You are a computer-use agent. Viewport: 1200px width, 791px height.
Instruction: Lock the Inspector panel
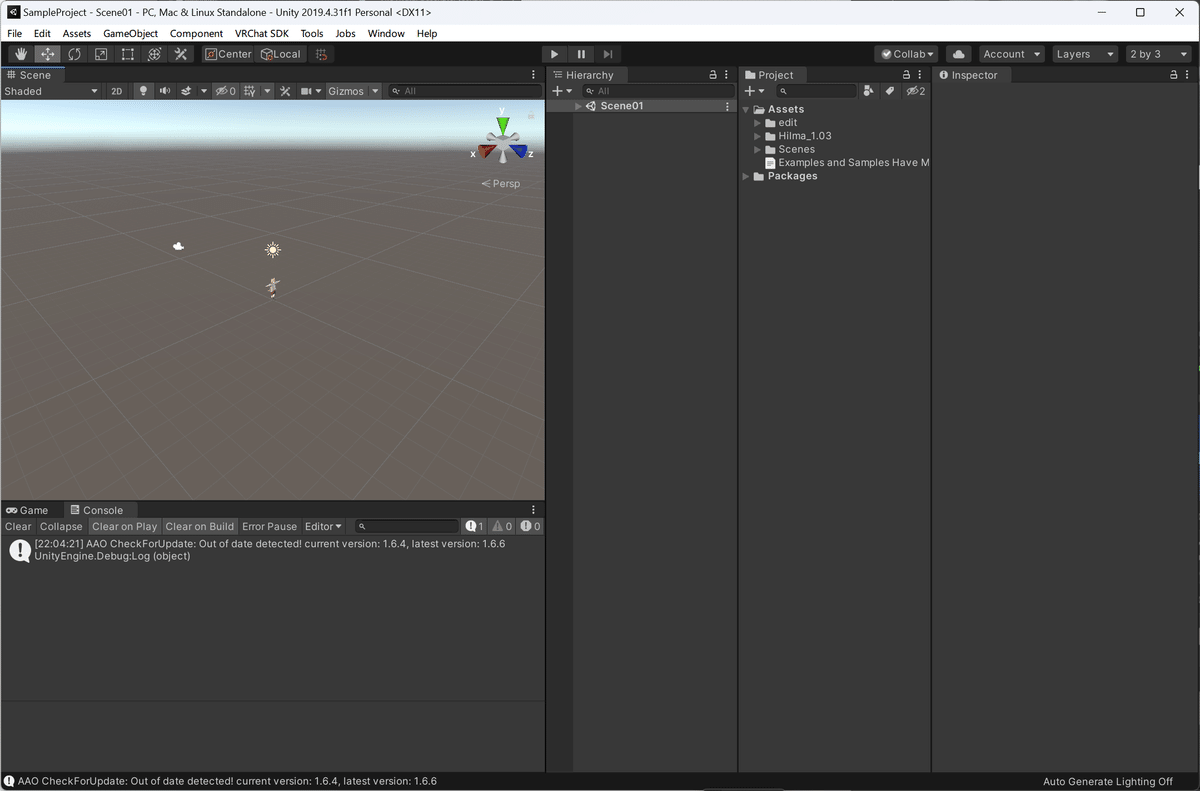coord(1174,75)
